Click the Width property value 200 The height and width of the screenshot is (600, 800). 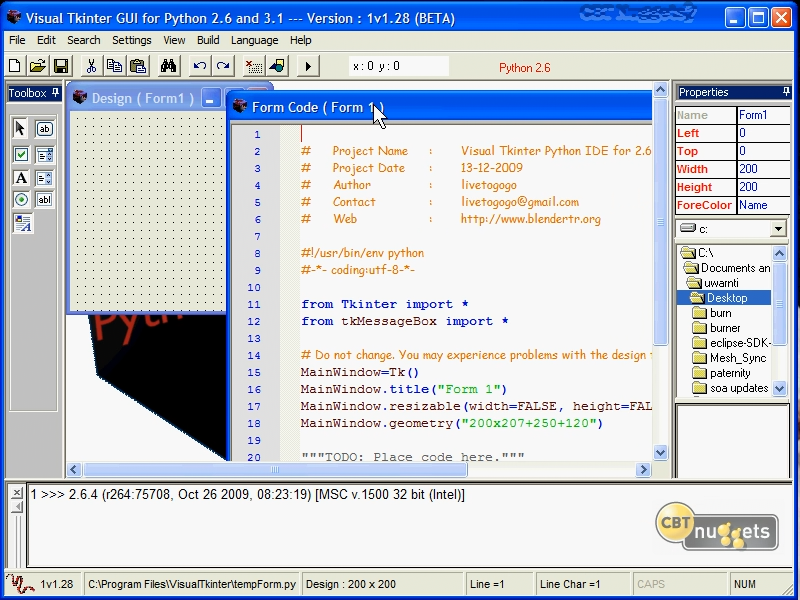tap(764, 169)
